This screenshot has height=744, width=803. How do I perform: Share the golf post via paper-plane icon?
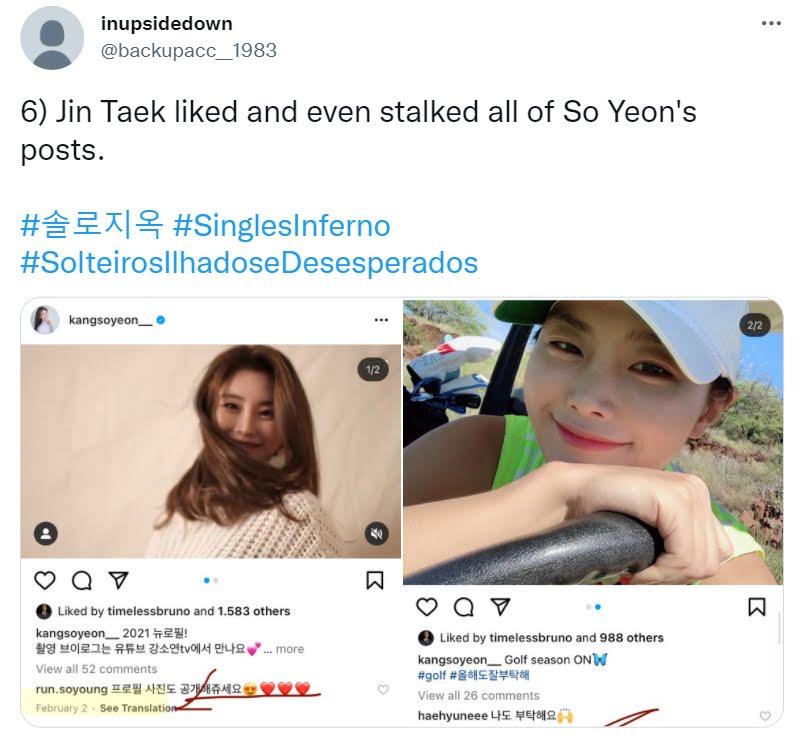coord(500,607)
